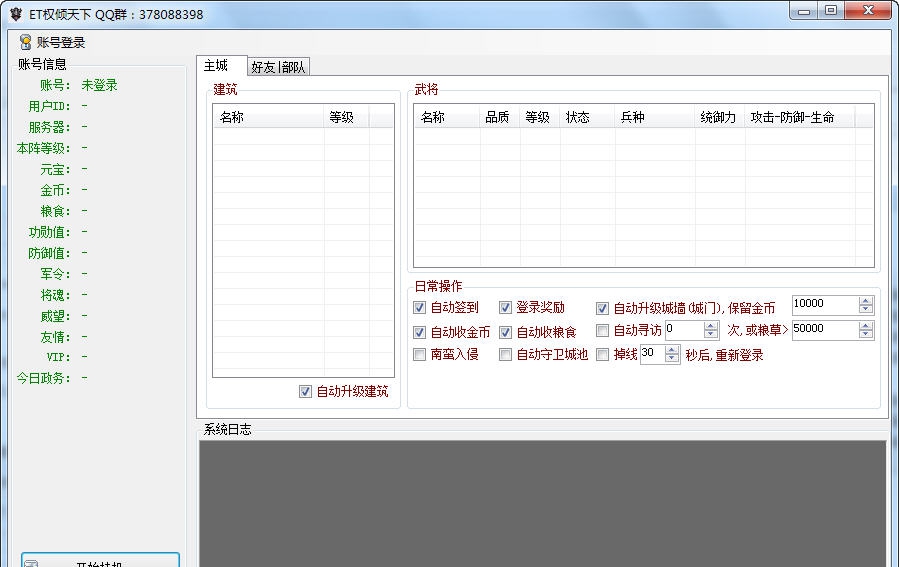Toggle the 自动签到 checkbox

pos(420,308)
